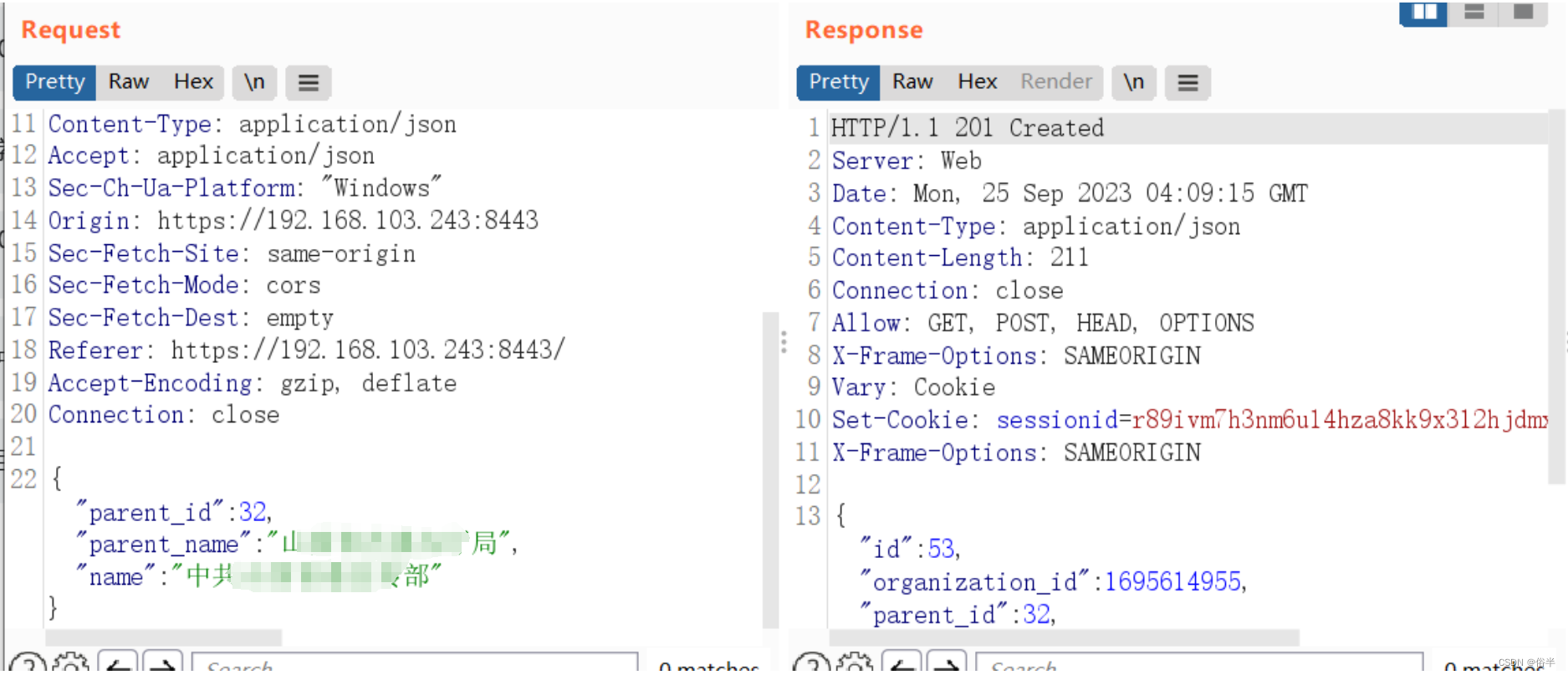
Task: Click the "parent_id":32 line in Request body
Action: (x=174, y=512)
